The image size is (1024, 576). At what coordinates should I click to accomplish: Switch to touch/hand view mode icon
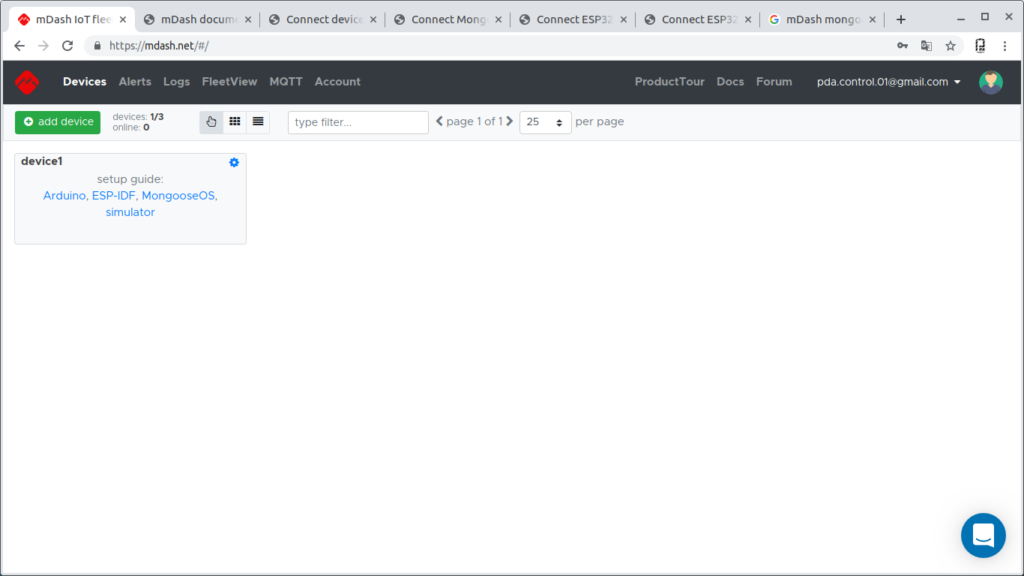tap(211, 121)
